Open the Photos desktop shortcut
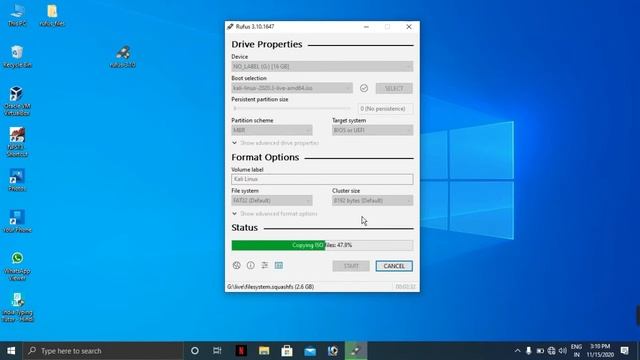The height and width of the screenshot is (360, 640). 17,180
